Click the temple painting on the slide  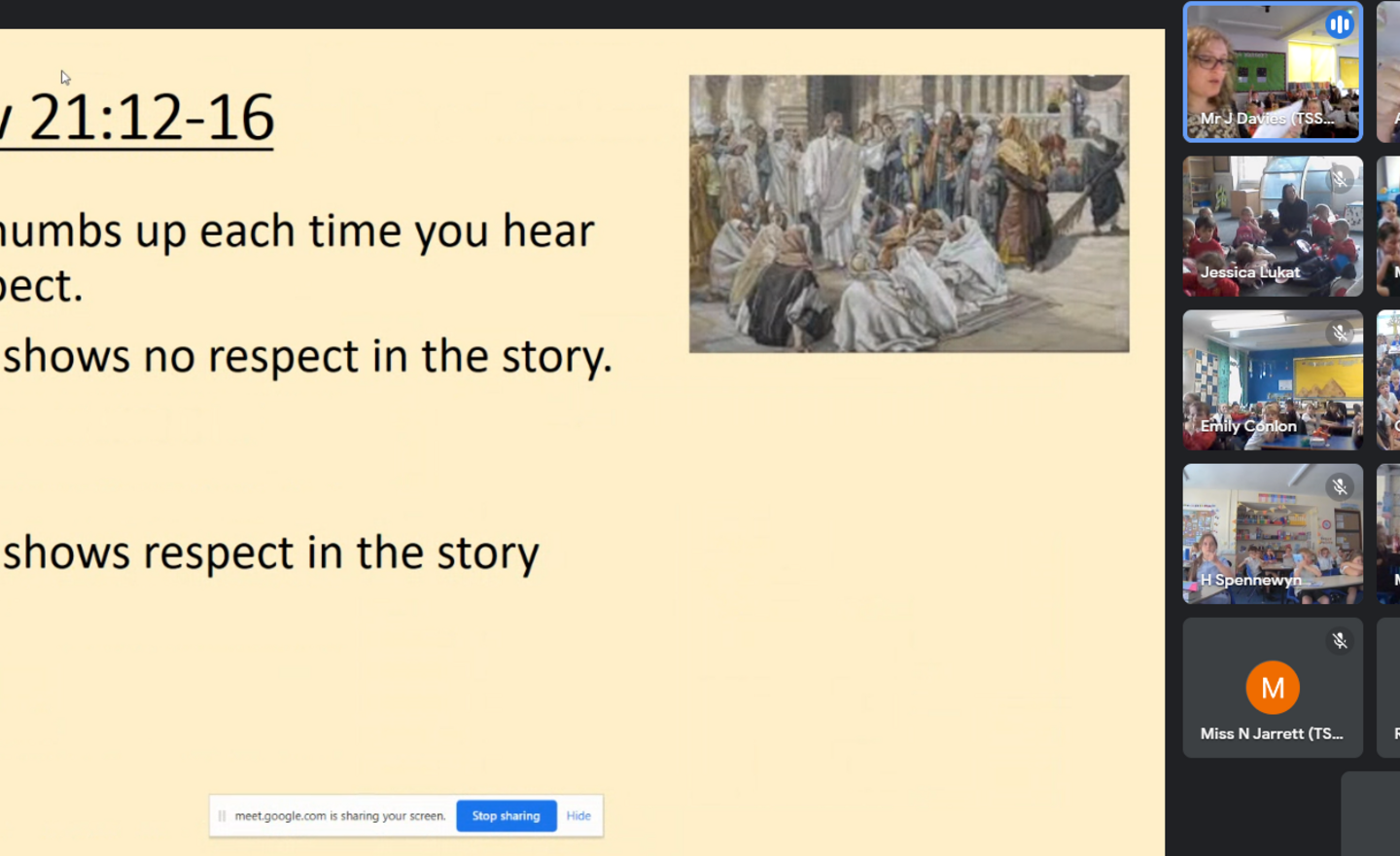click(x=909, y=214)
